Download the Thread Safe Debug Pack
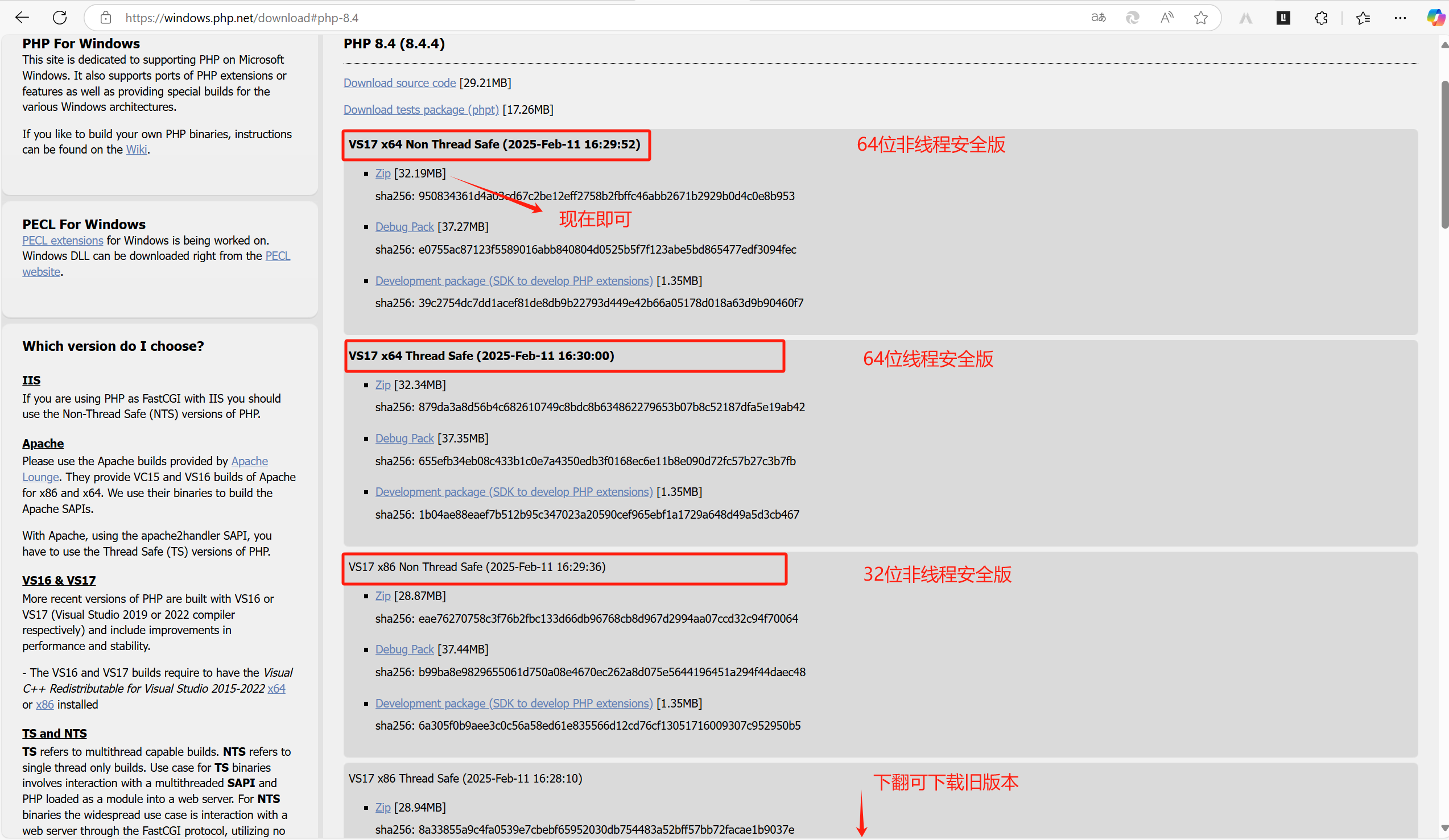This screenshot has height=840, width=1449. 404,437
